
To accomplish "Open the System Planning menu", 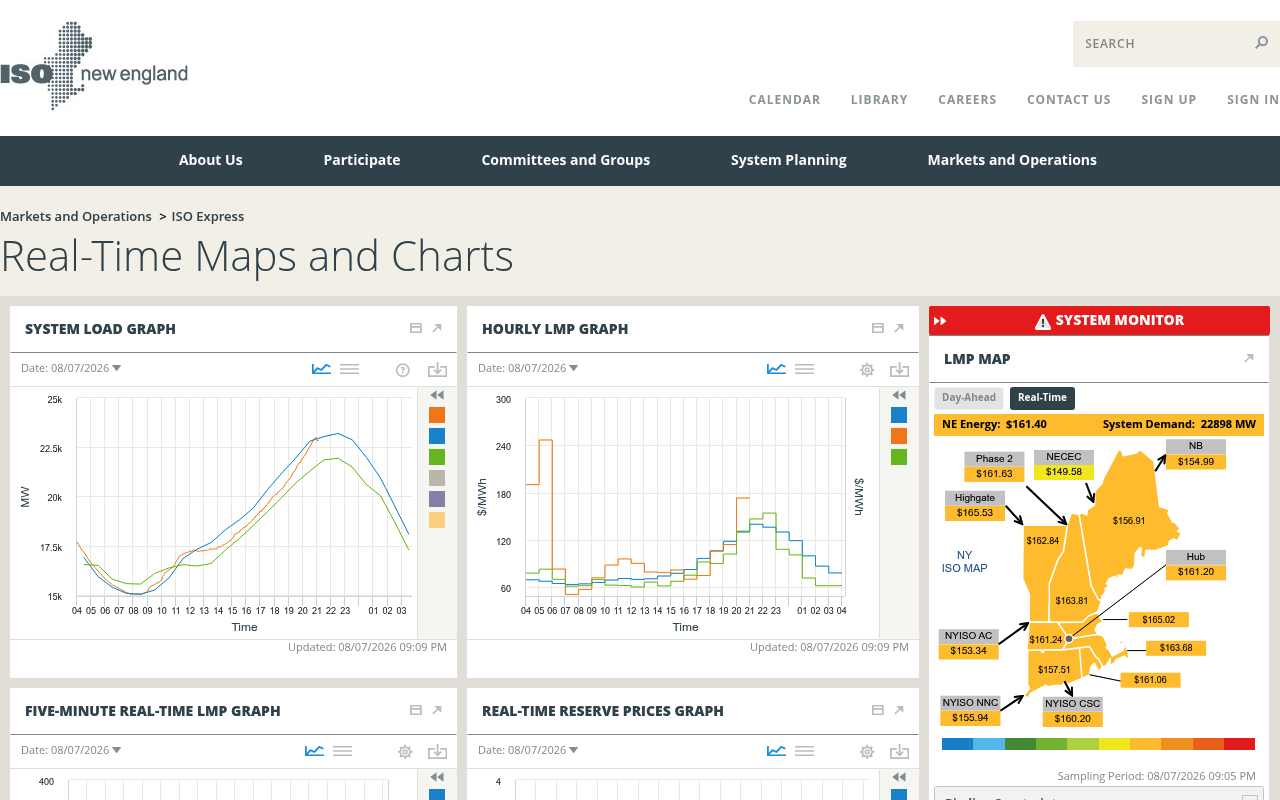I will coord(789,160).
